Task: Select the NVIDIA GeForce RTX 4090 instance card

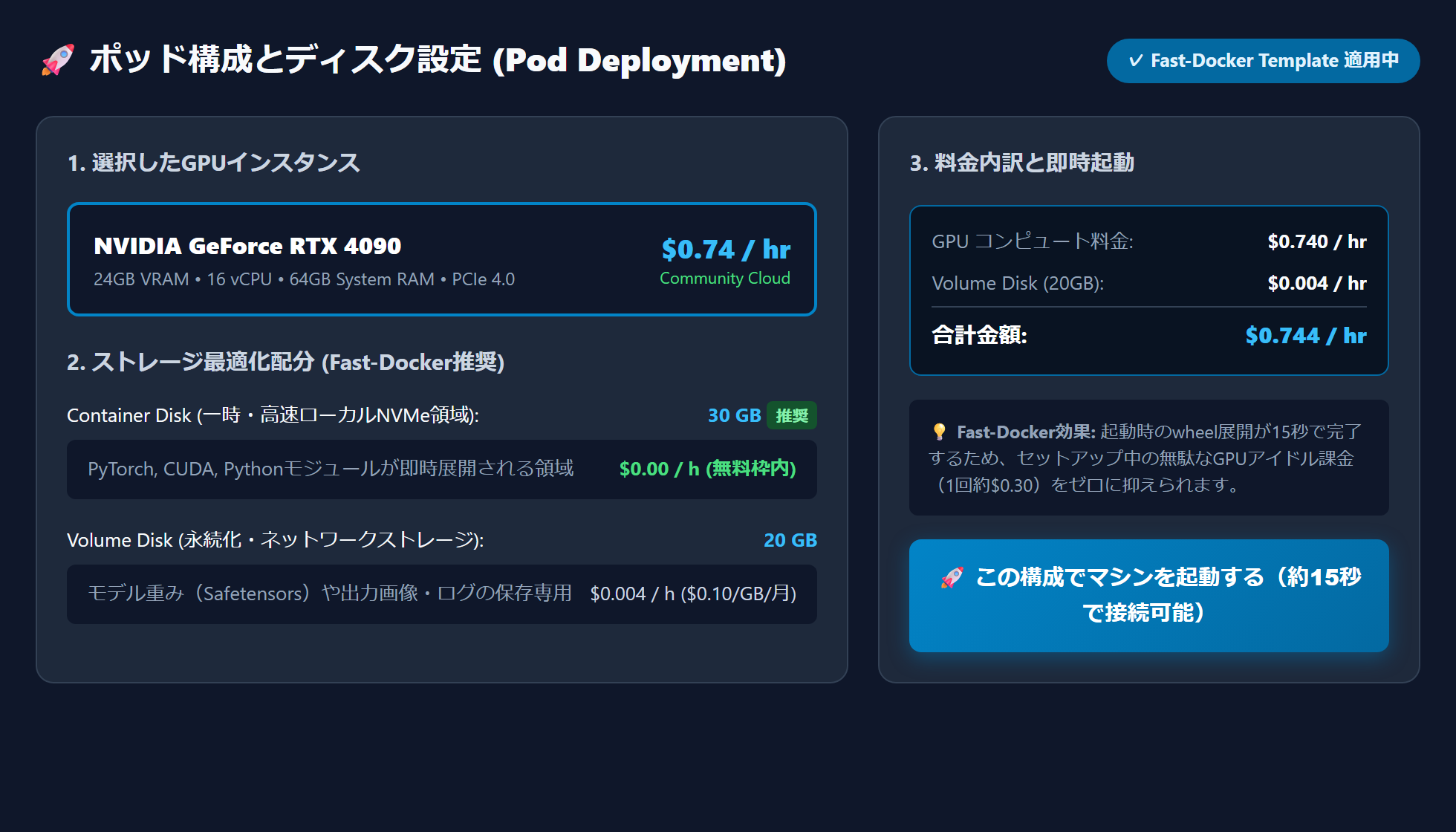Action: click(442, 259)
